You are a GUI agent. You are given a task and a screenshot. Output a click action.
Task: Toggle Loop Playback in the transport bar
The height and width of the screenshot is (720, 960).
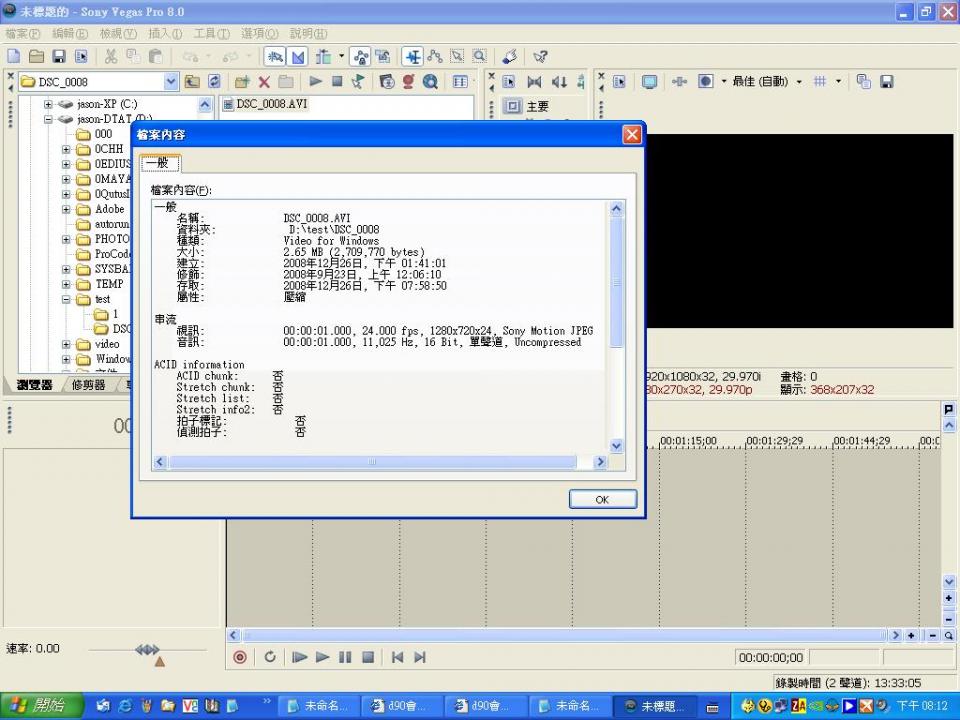(270, 657)
